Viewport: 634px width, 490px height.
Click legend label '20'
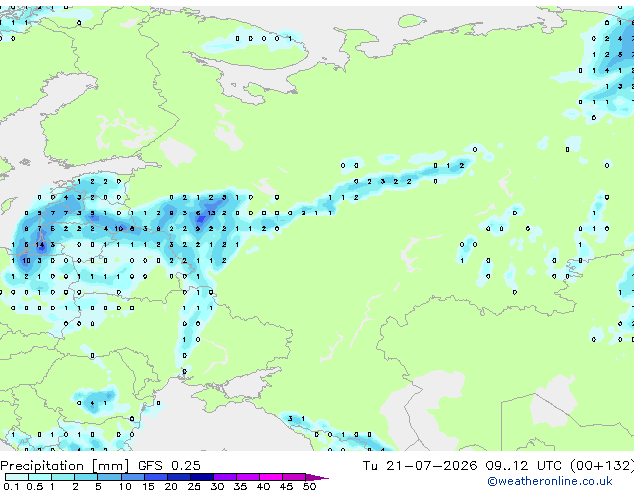(171, 486)
